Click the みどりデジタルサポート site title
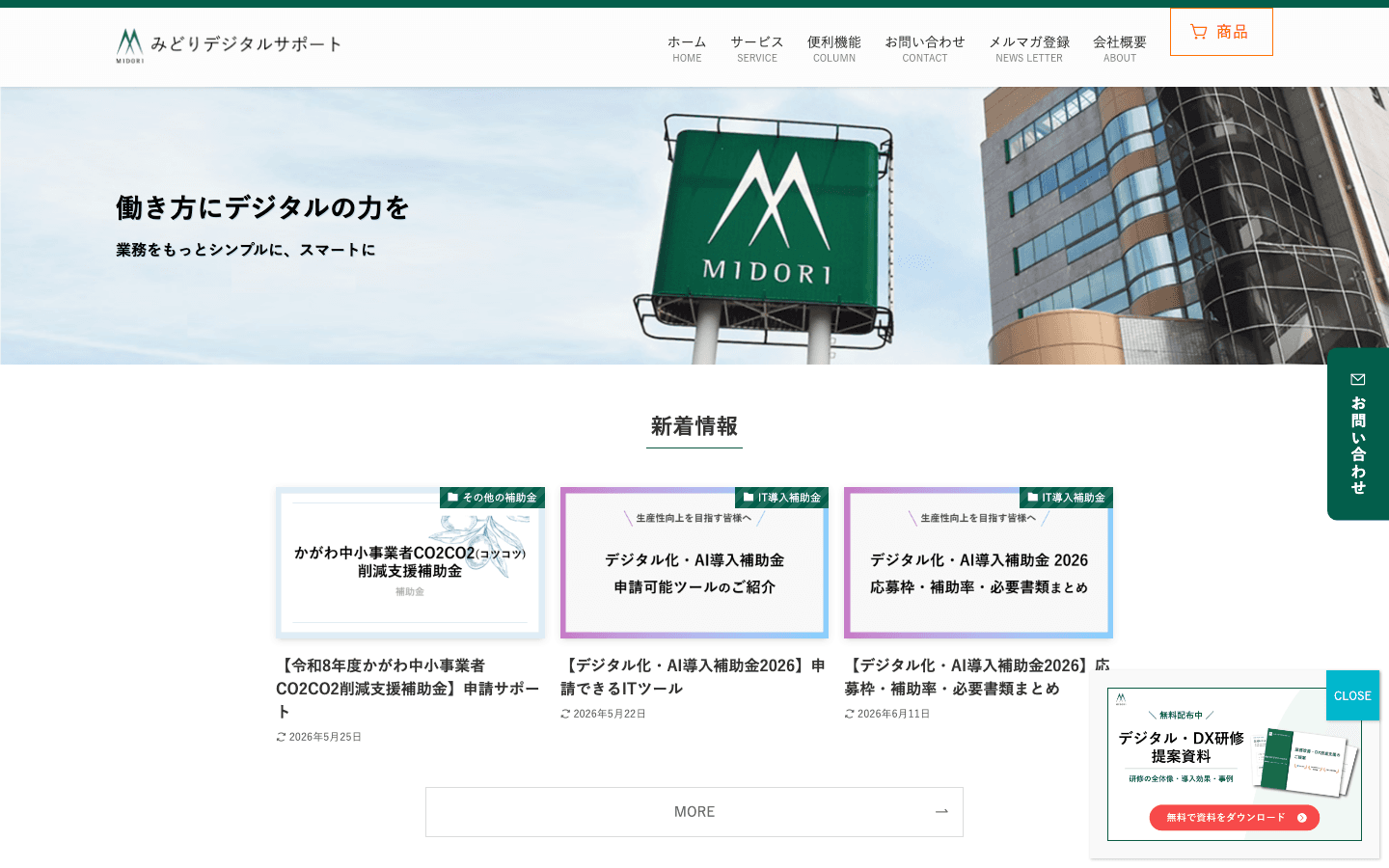Viewport: 1389px width, 868px height. coord(246,44)
